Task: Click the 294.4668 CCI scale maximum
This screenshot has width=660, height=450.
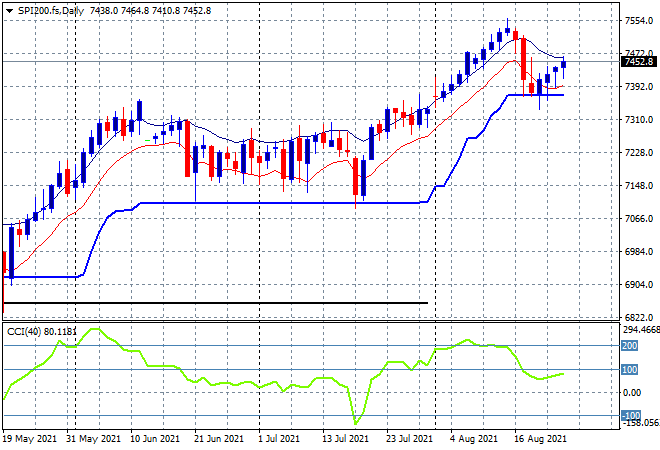Action: pos(641,330)
